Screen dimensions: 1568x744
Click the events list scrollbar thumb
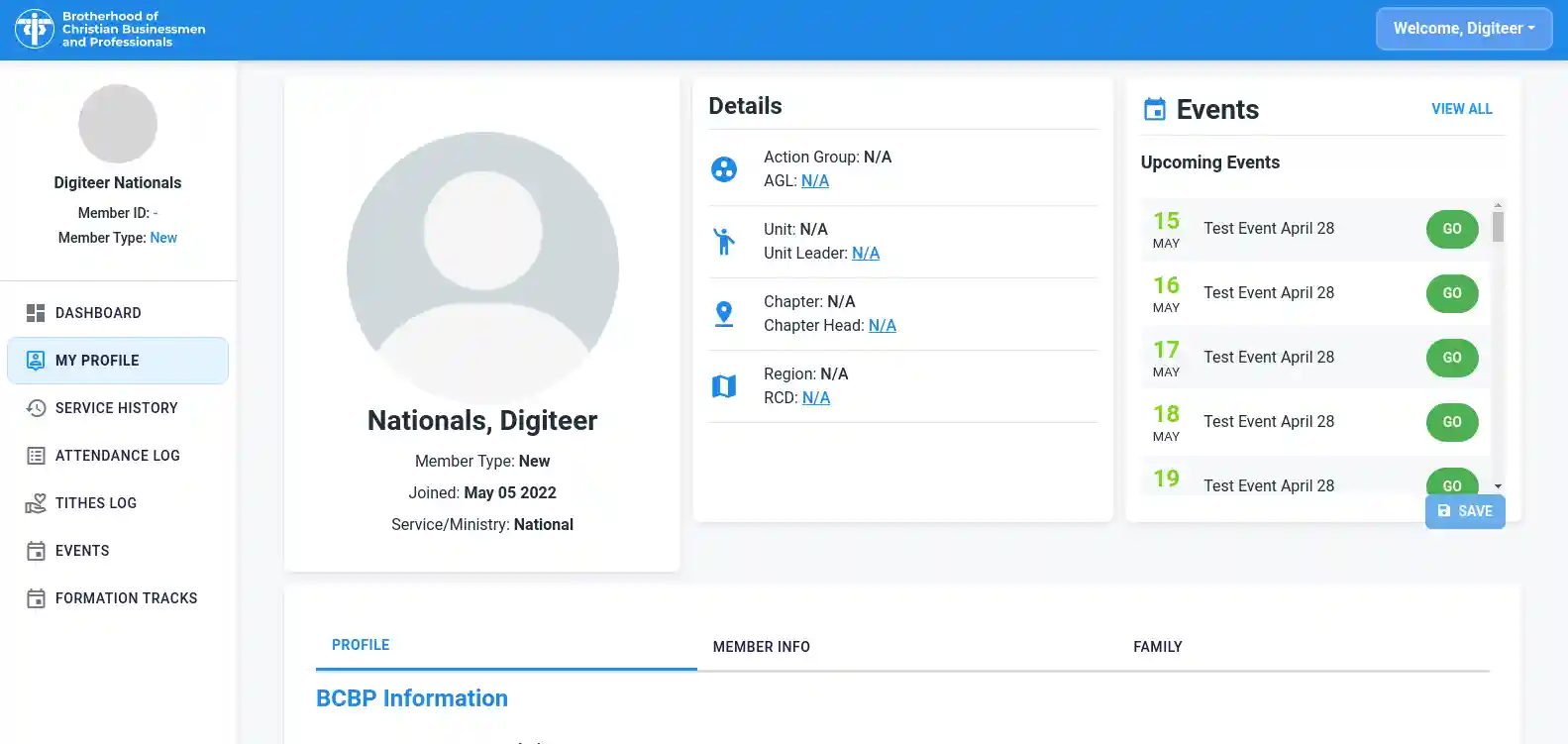1498,227
